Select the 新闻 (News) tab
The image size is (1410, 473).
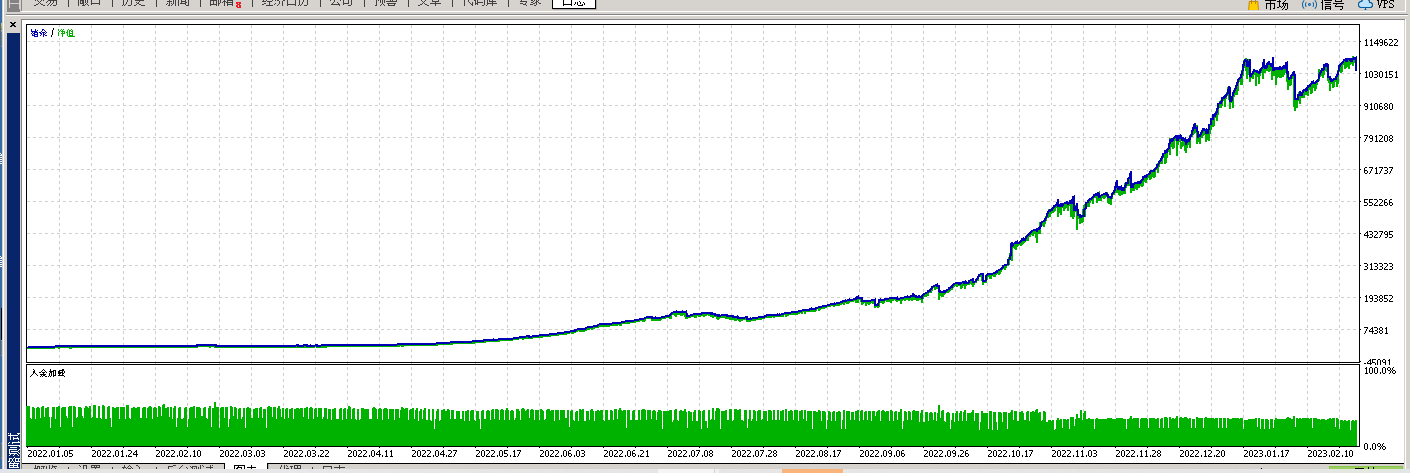pos(178,3)
